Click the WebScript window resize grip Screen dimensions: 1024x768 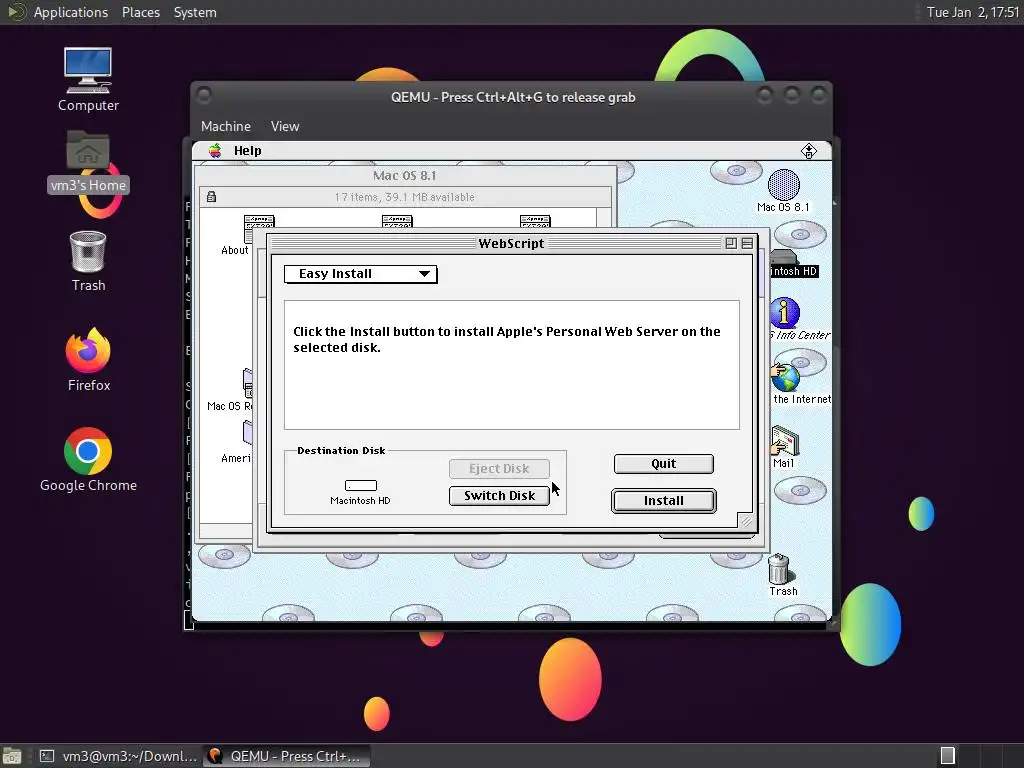click(746, 520)
